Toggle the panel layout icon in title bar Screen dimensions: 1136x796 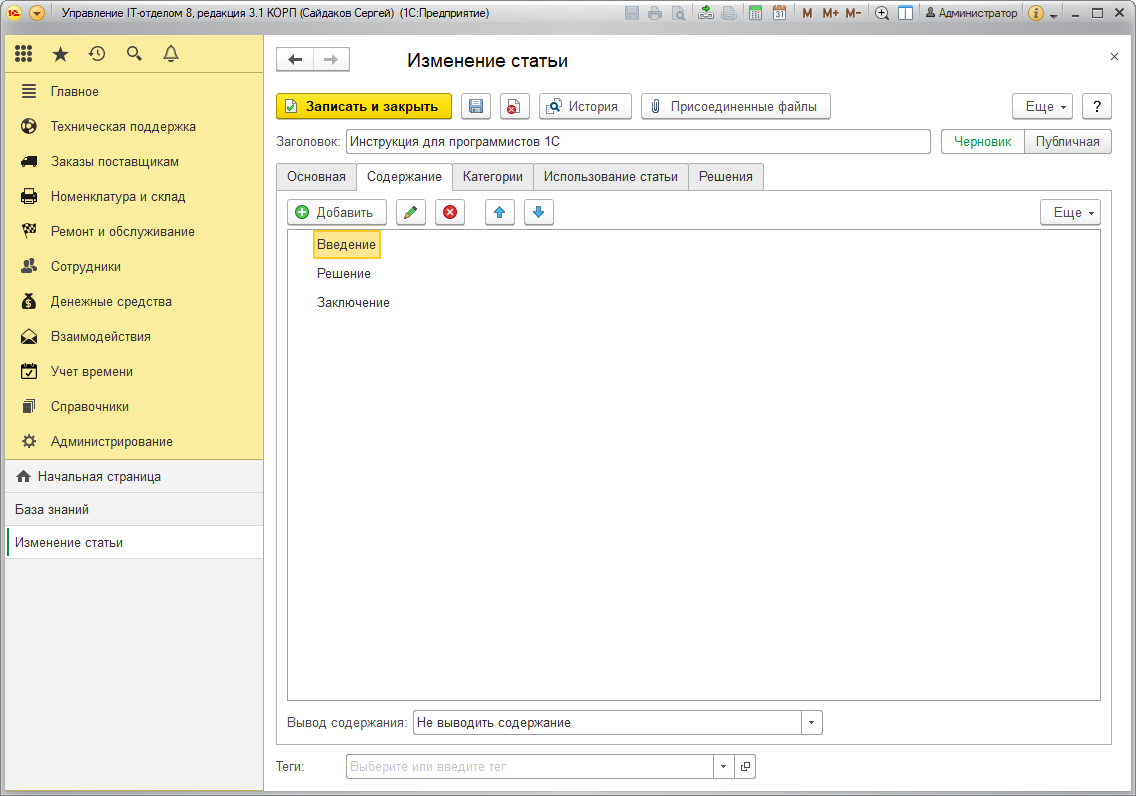[906, 13]
